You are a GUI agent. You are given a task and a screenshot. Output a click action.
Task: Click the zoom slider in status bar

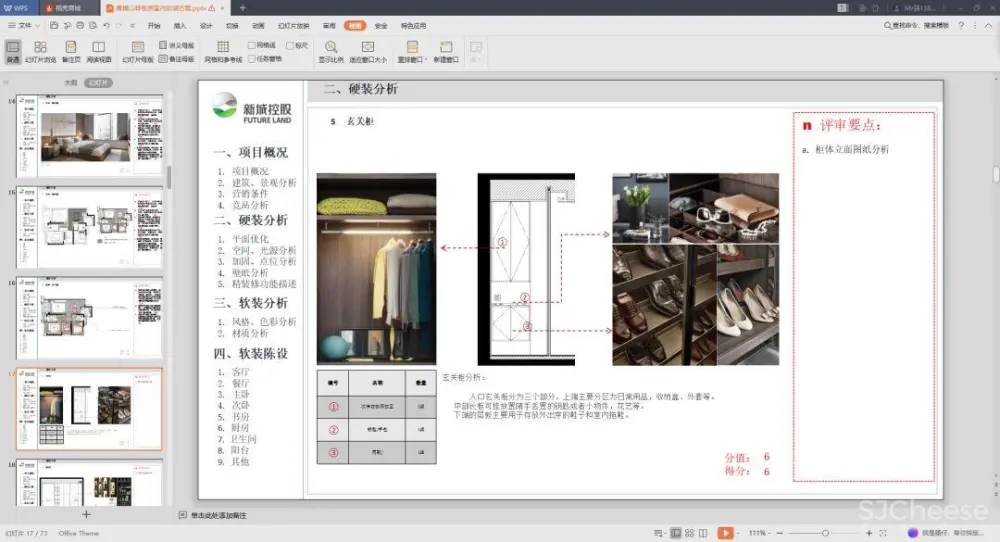pyautogui.click(x=825, y=533)
